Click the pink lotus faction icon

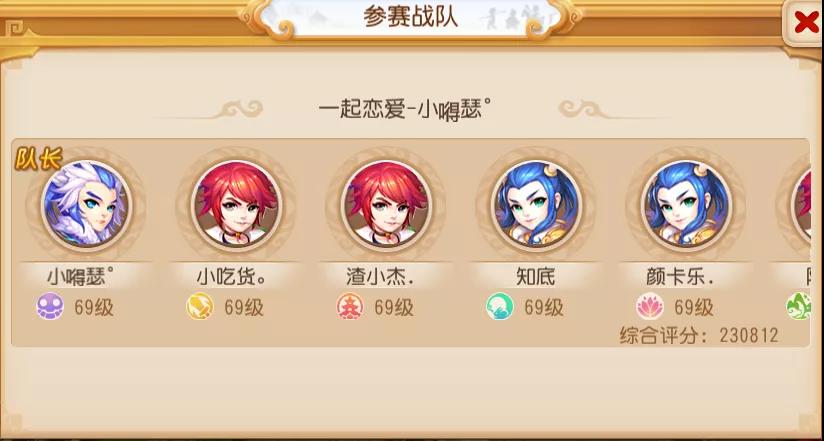(x=650, y=306)
